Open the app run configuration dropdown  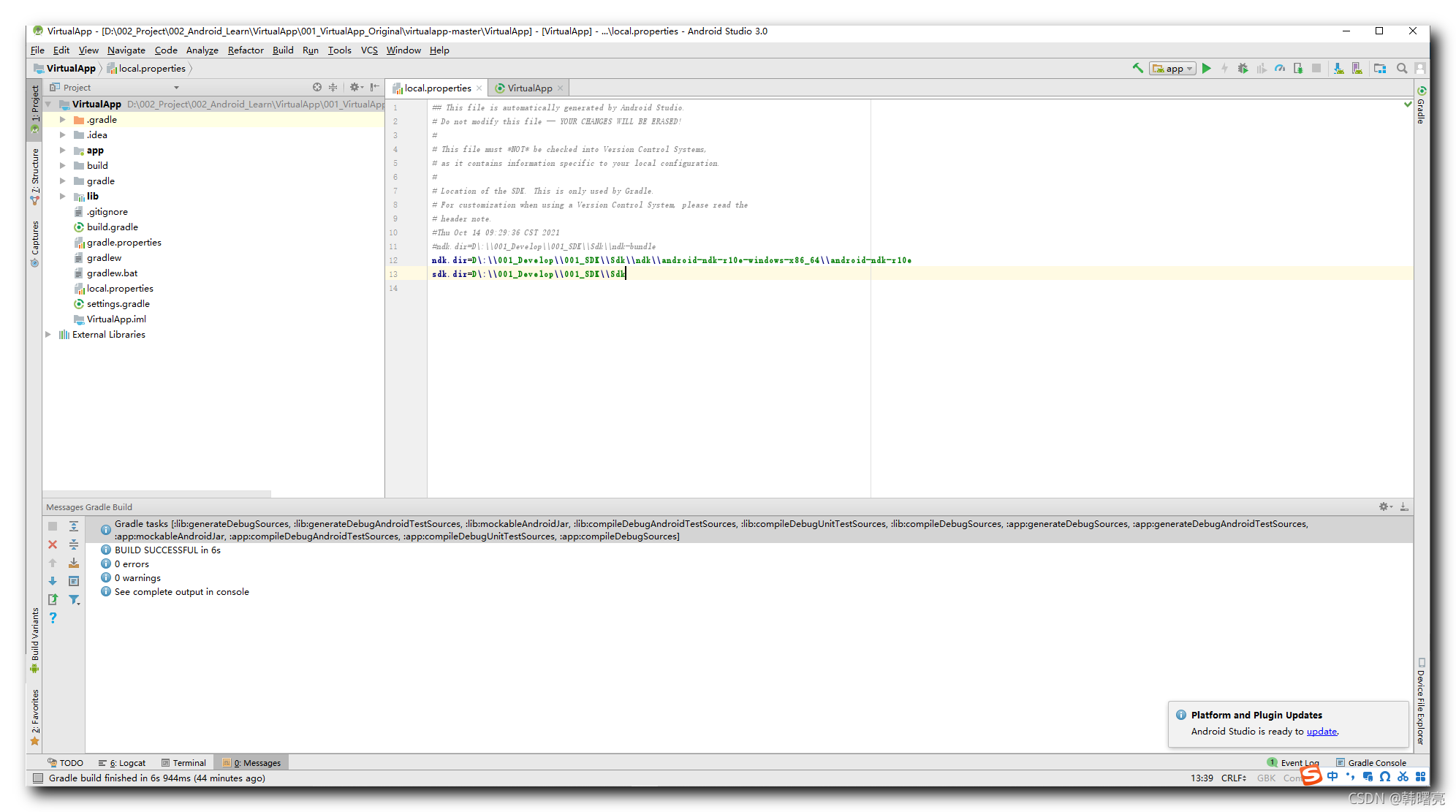click(1173, 68)
